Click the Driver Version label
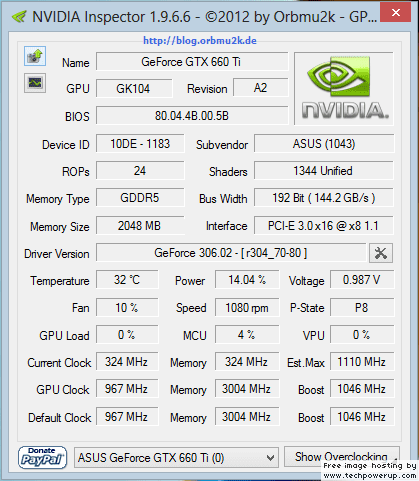419x481 pixels. [x=57, y=254]
